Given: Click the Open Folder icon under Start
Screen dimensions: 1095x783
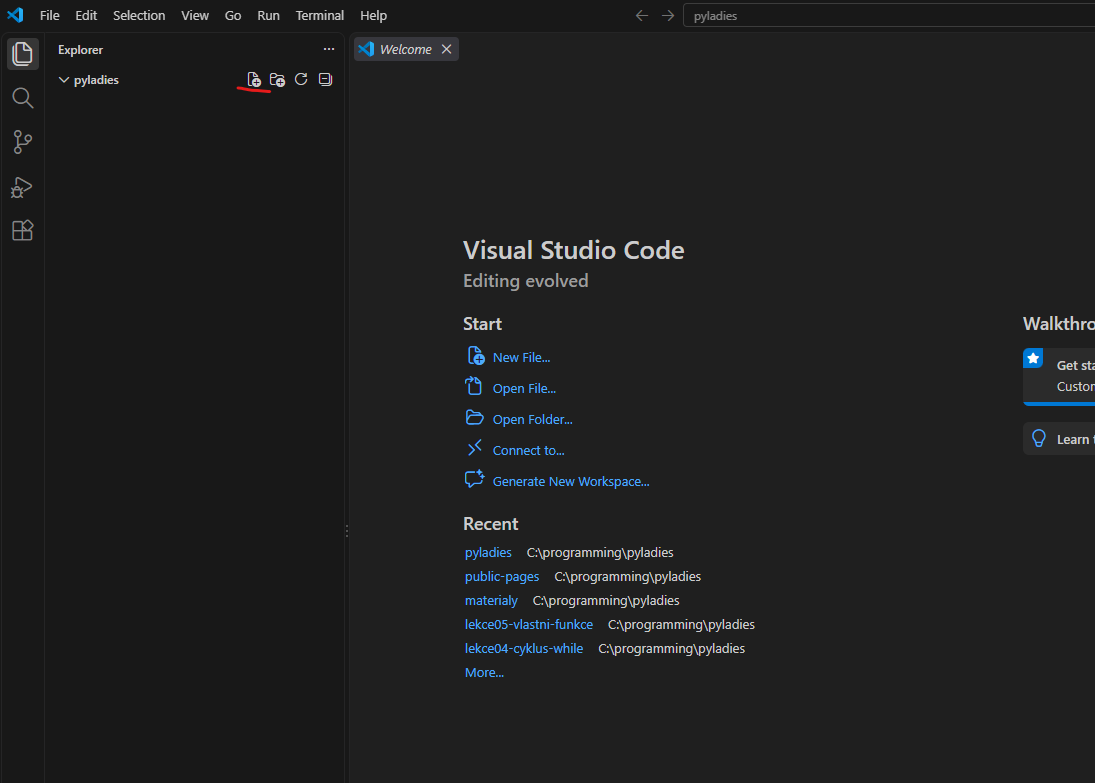Looking at the screenshot, I should (x=474, y=418).
